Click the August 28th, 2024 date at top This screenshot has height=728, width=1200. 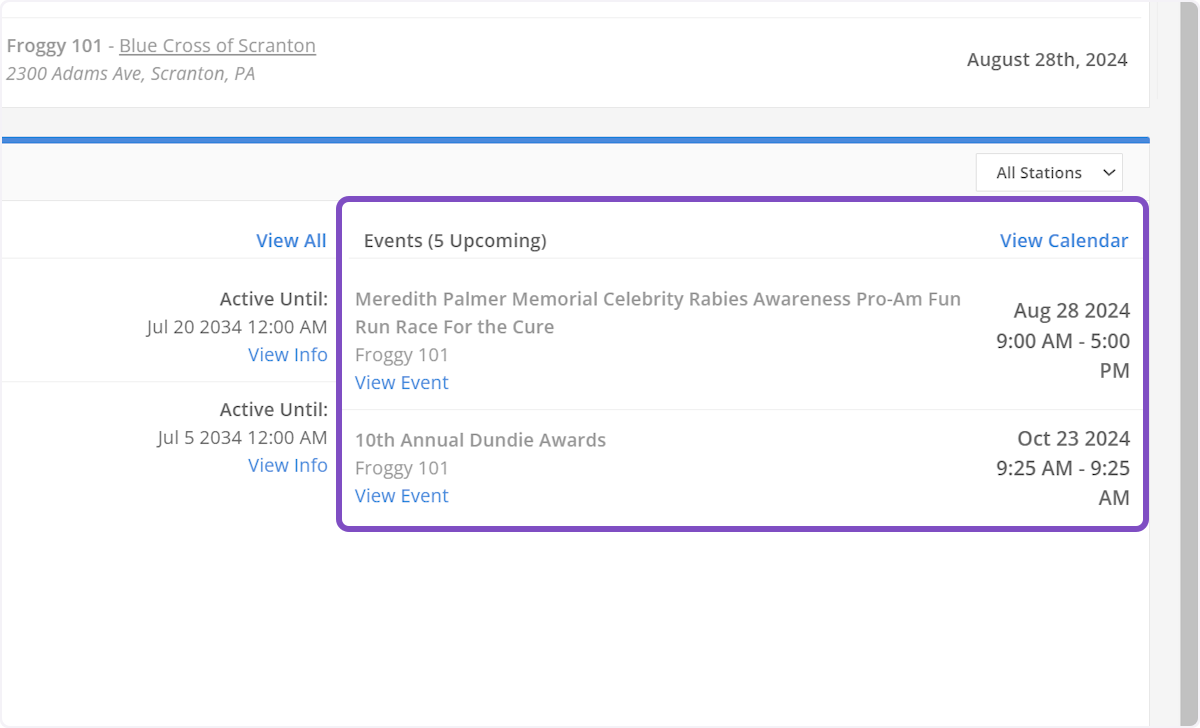[1047, 60]
